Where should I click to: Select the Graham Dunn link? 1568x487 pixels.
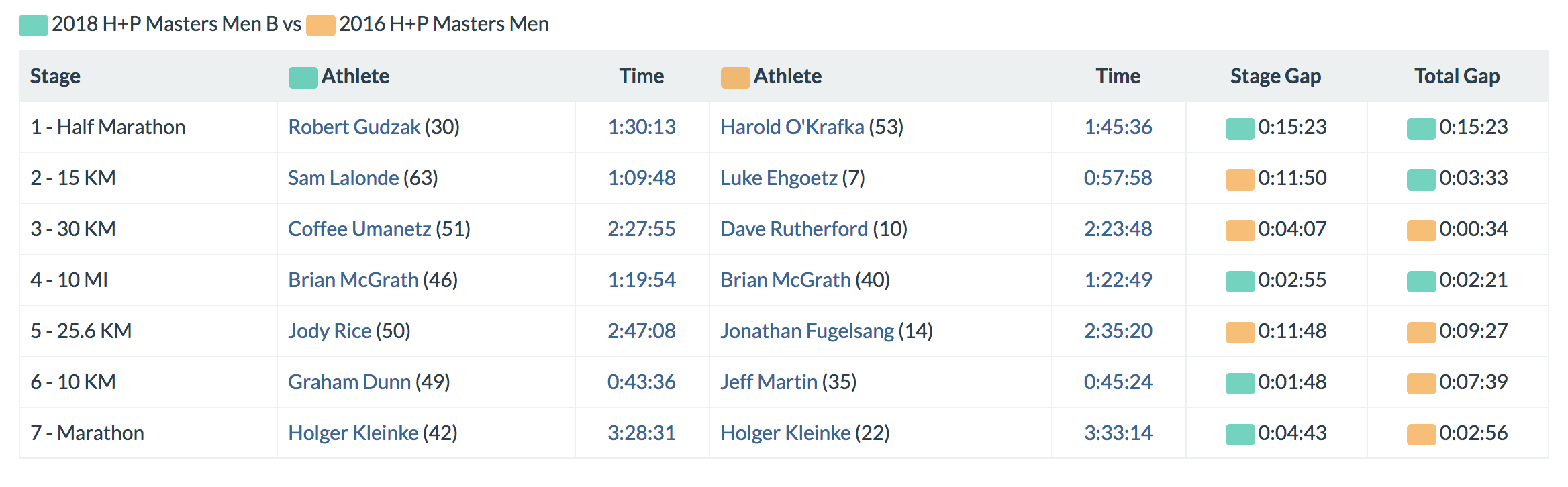tap(349, 382)
